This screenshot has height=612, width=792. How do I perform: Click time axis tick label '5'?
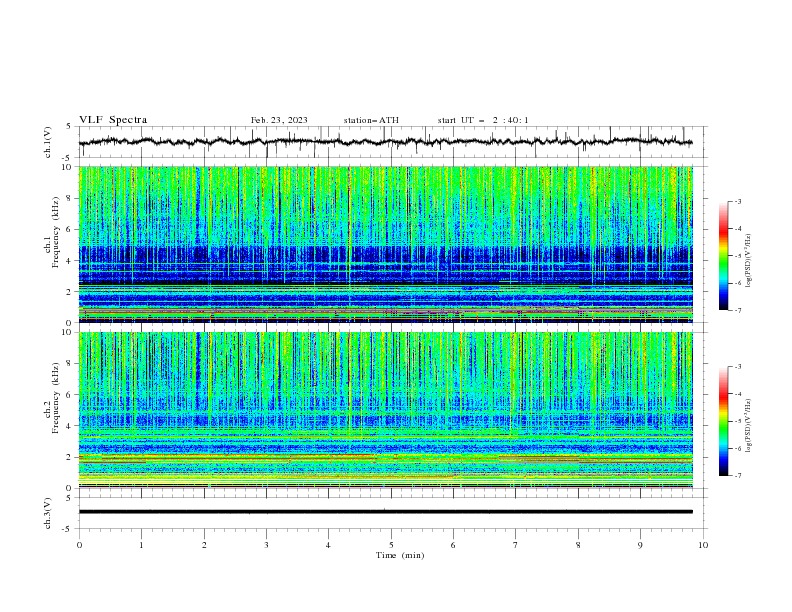click(391, 545)
